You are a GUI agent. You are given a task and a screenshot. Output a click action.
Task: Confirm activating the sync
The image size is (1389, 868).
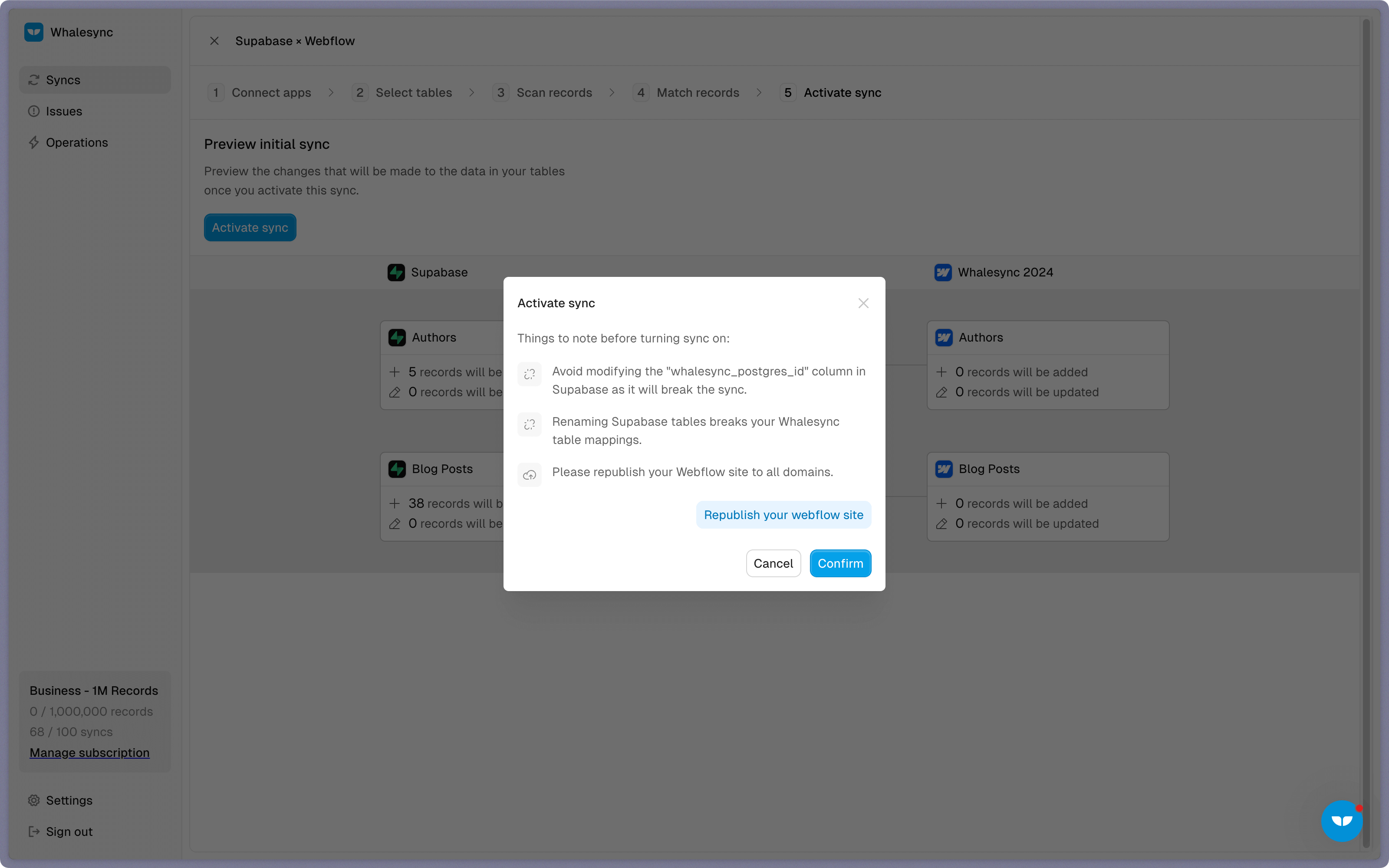840,563
